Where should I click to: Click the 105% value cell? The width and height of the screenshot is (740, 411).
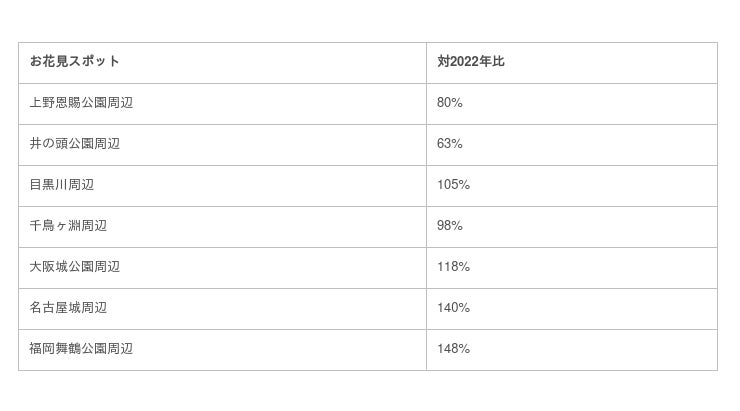tap(453, 185)
